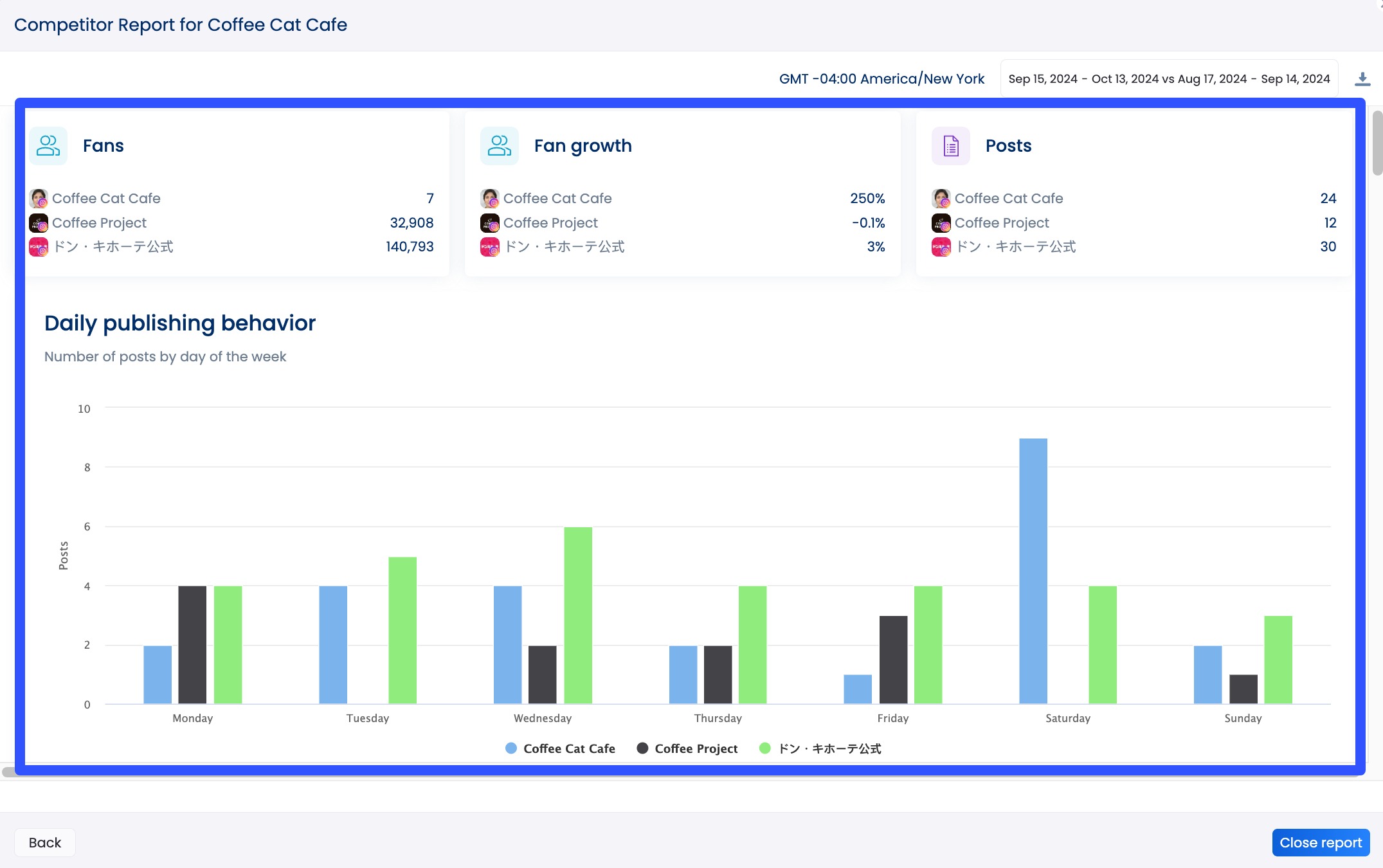Click the ドン・キホーテ公式 fan count 140,793
The image size is (1383, 868).
tap(410, 247)
